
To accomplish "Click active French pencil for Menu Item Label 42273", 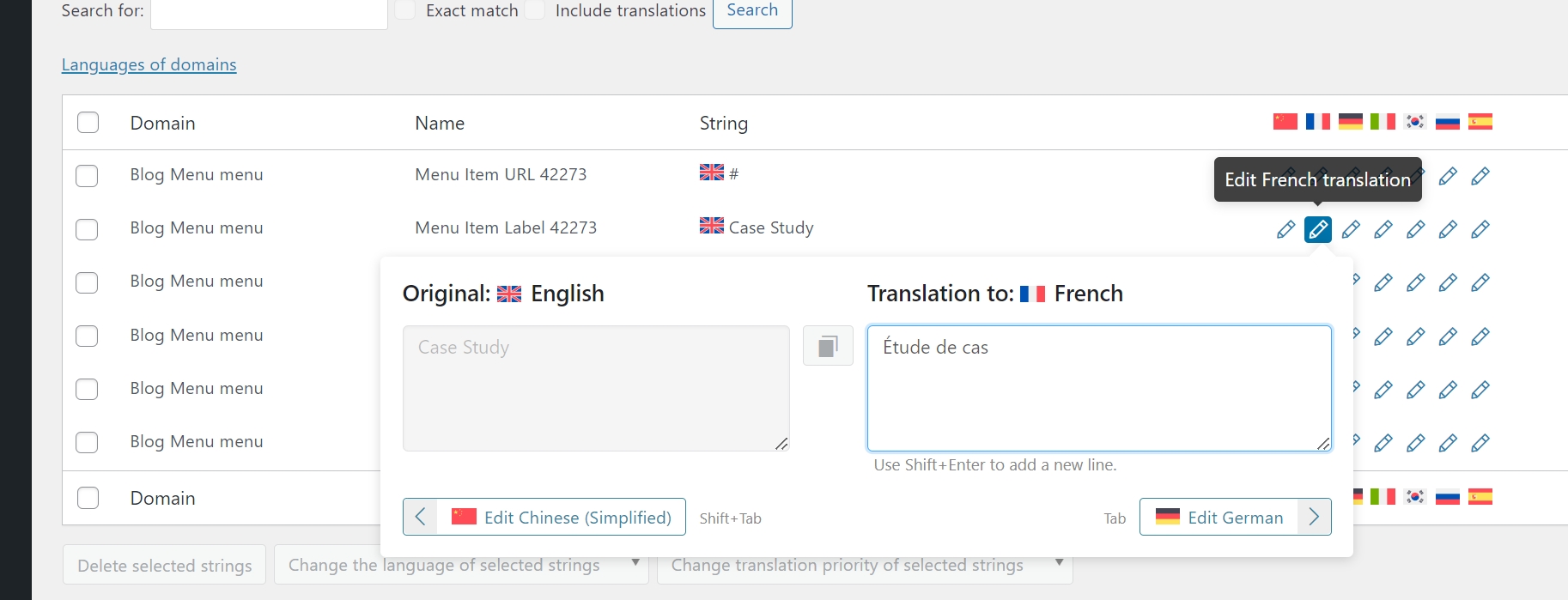I will [x=1318, y=229].
